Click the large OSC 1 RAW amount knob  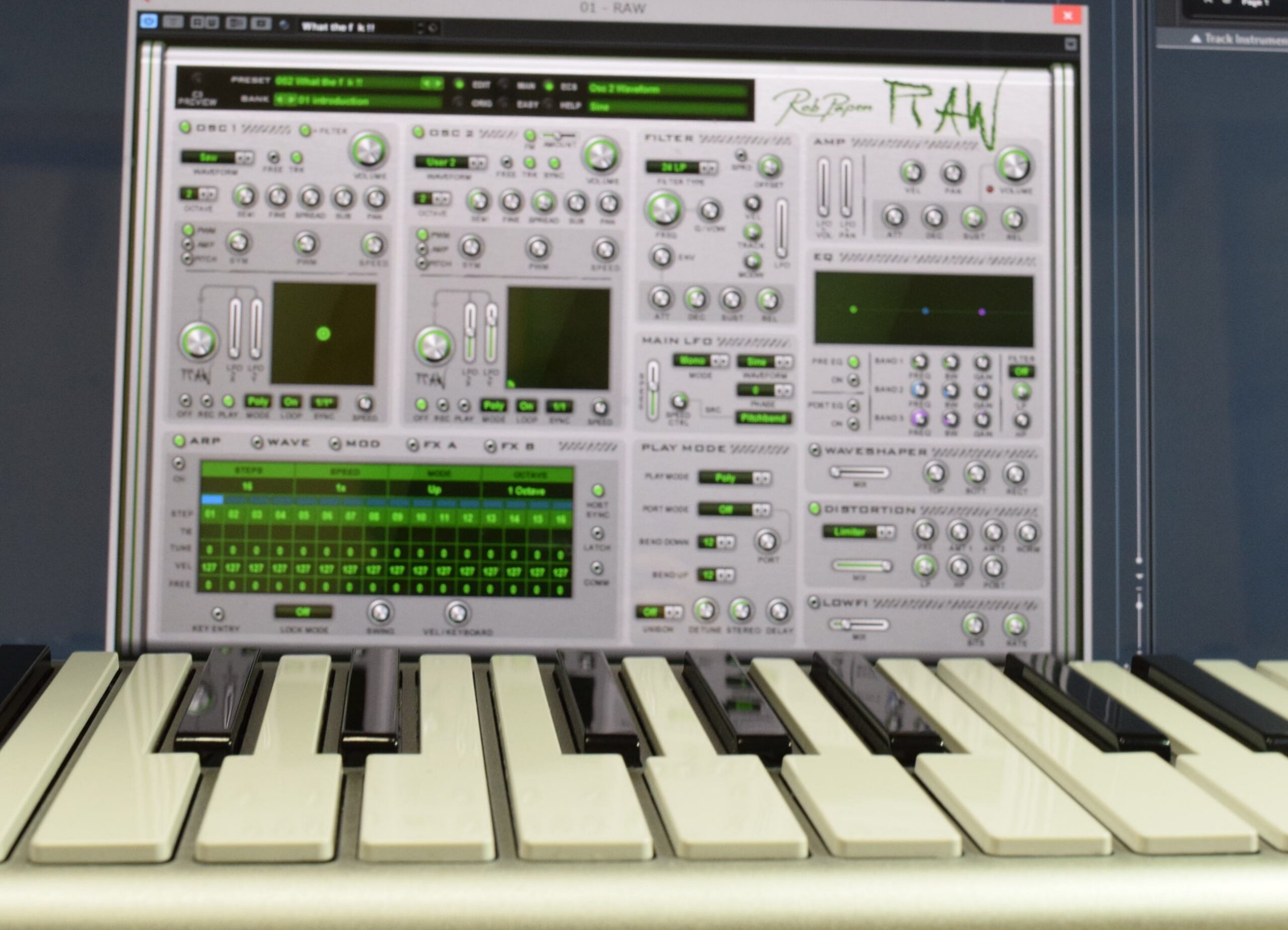198,341
